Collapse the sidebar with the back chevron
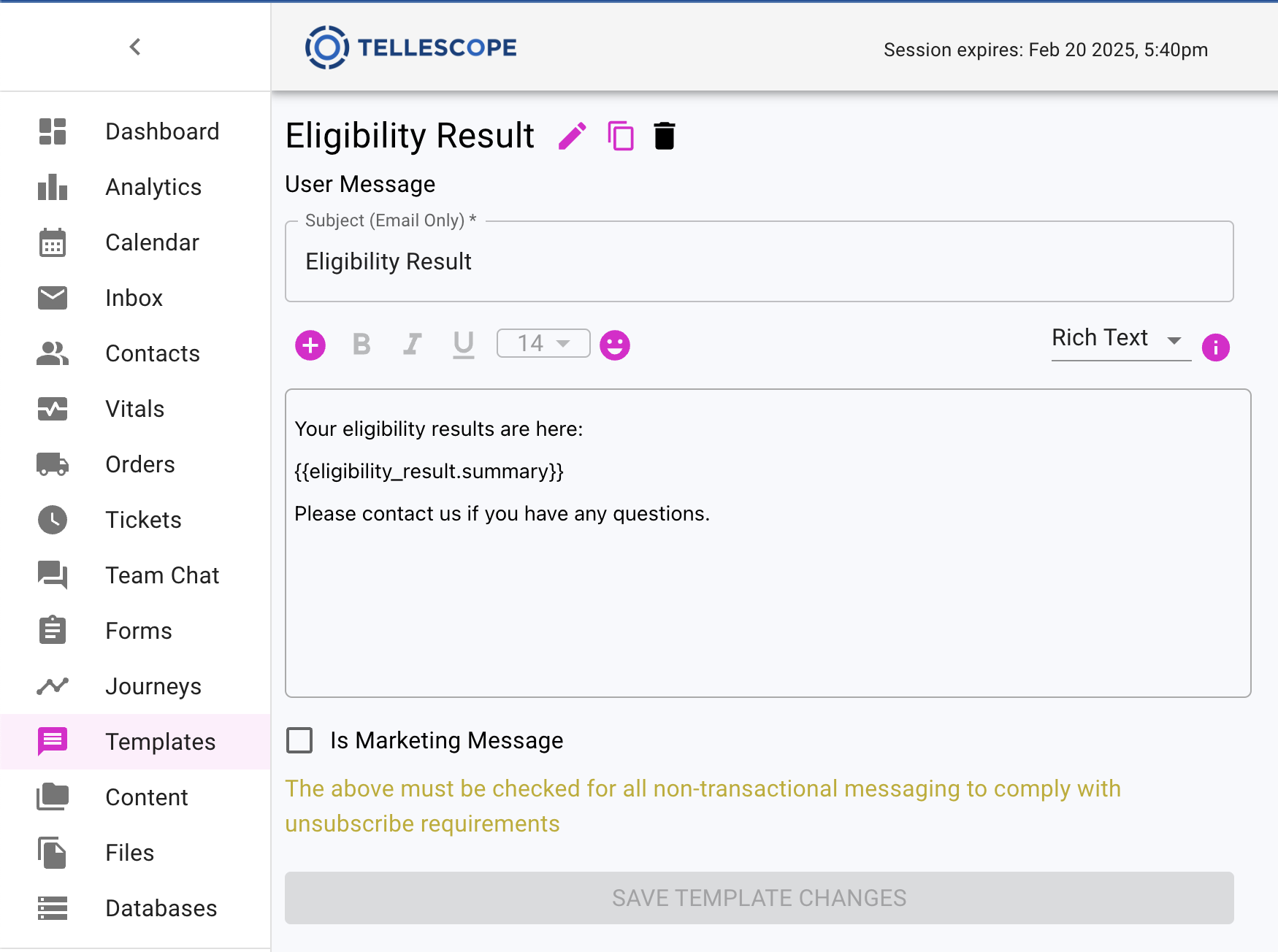This screenshot has width=1278, height=952. [135, 47]
